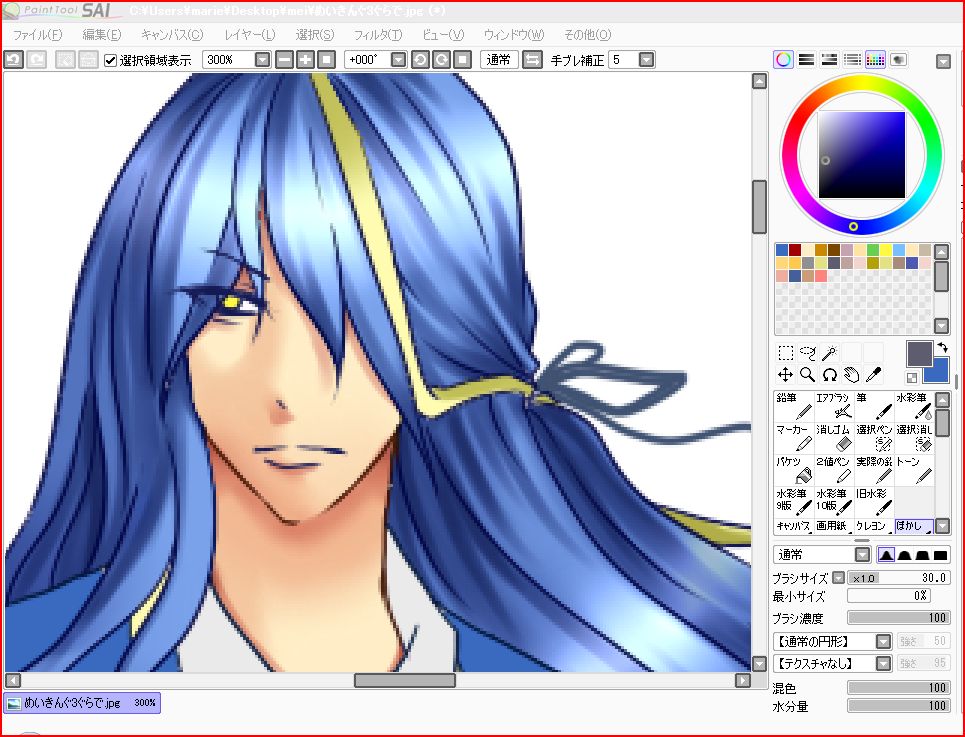Pick a shade in the saturation square
965x737 pixels.
[x=862, y=154]
